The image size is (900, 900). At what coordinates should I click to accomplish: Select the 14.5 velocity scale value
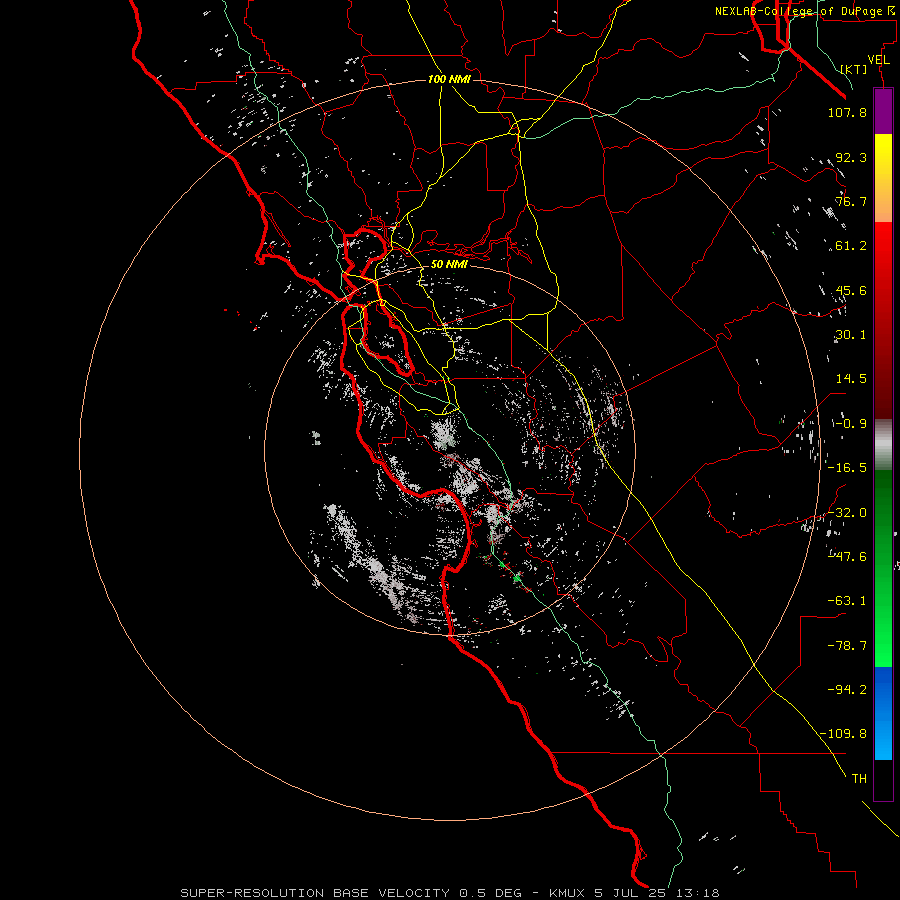coord(851,379)
